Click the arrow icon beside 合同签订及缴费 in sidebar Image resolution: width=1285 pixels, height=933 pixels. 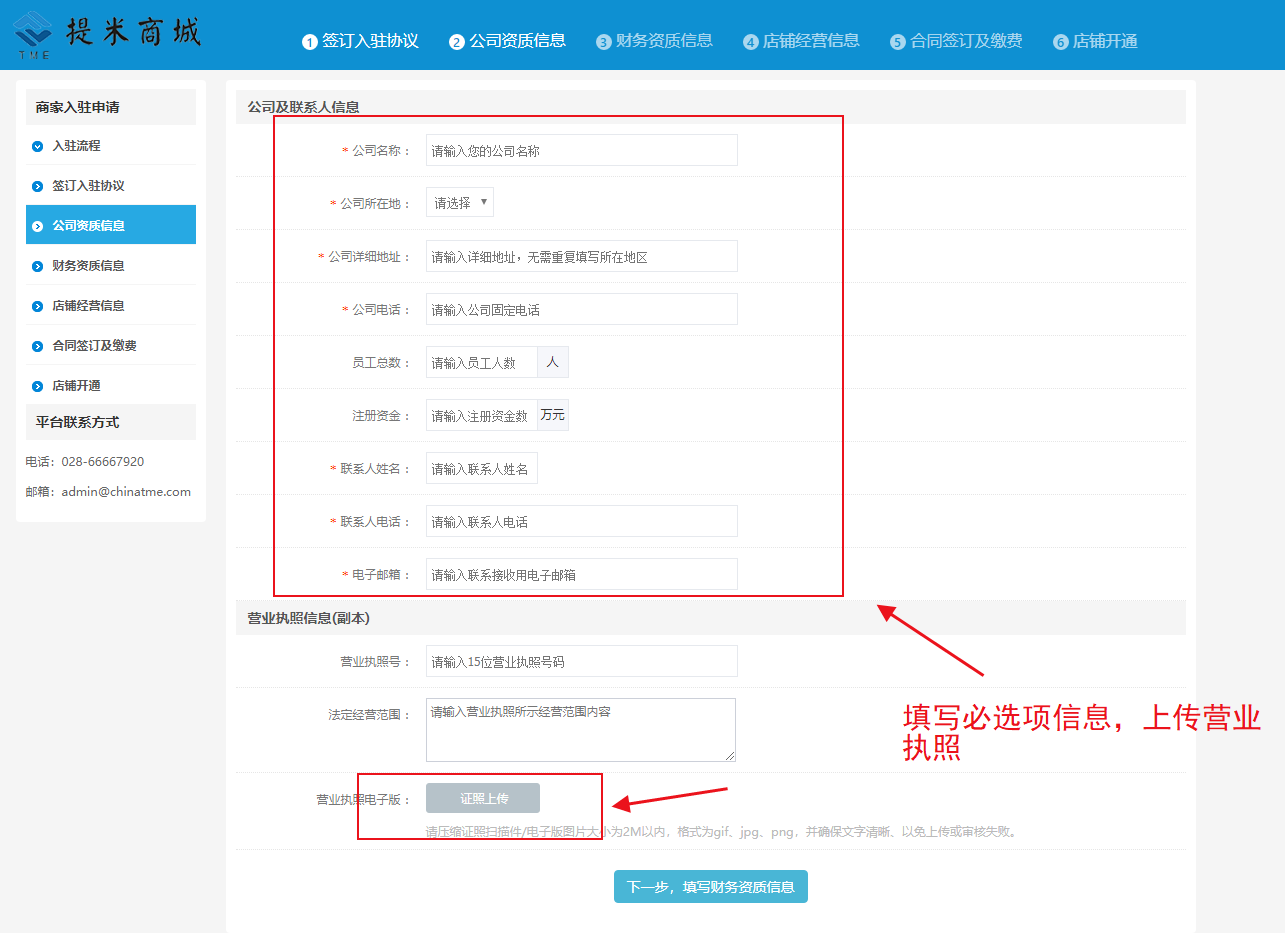click(38, 346)
